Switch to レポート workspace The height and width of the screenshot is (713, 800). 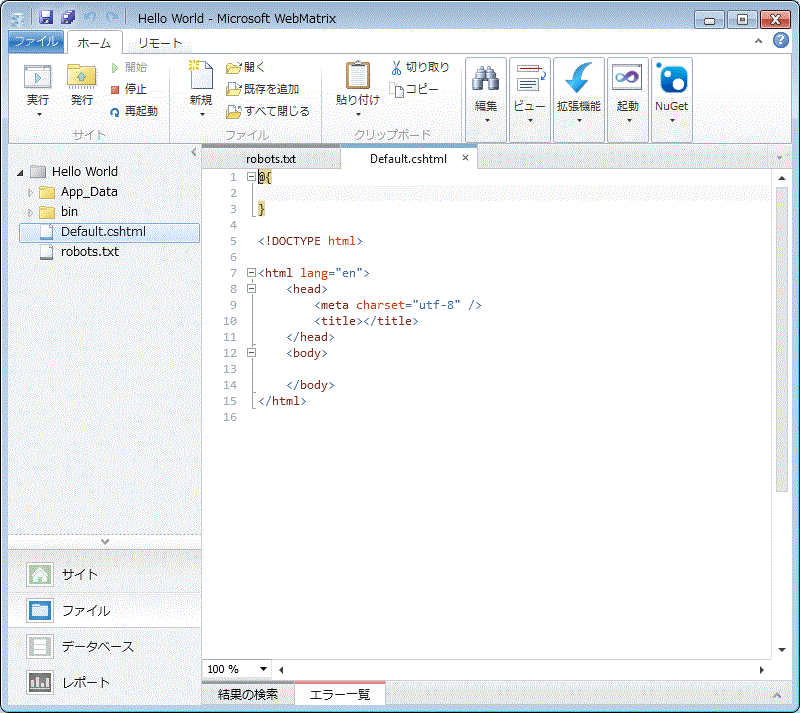[105, 682]
